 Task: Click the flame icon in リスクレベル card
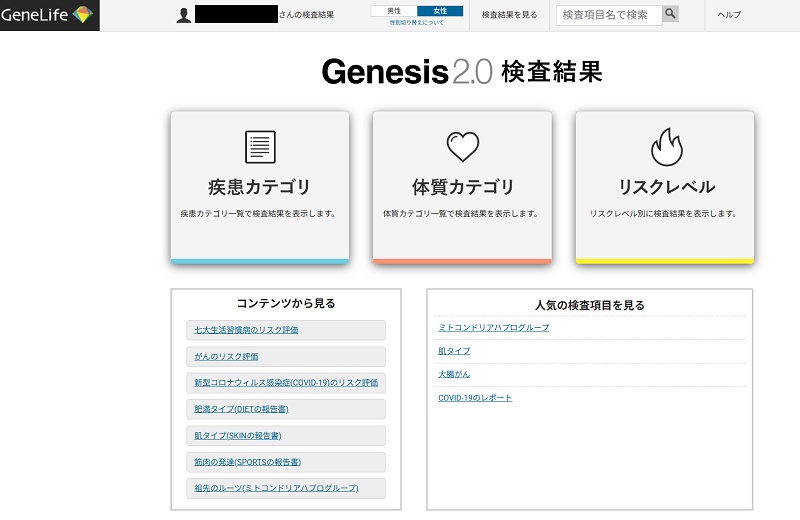click(x=666, y=147)
